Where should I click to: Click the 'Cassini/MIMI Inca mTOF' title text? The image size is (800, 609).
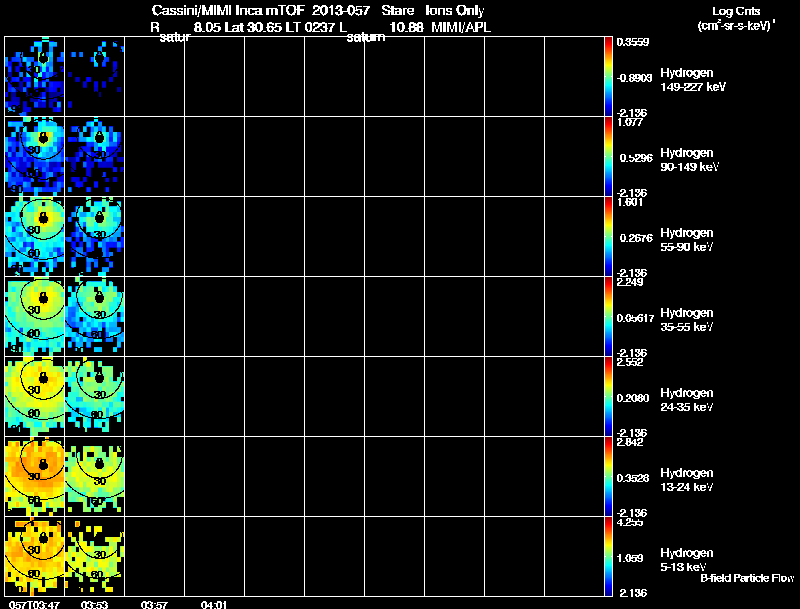click(x=228, y=11)
